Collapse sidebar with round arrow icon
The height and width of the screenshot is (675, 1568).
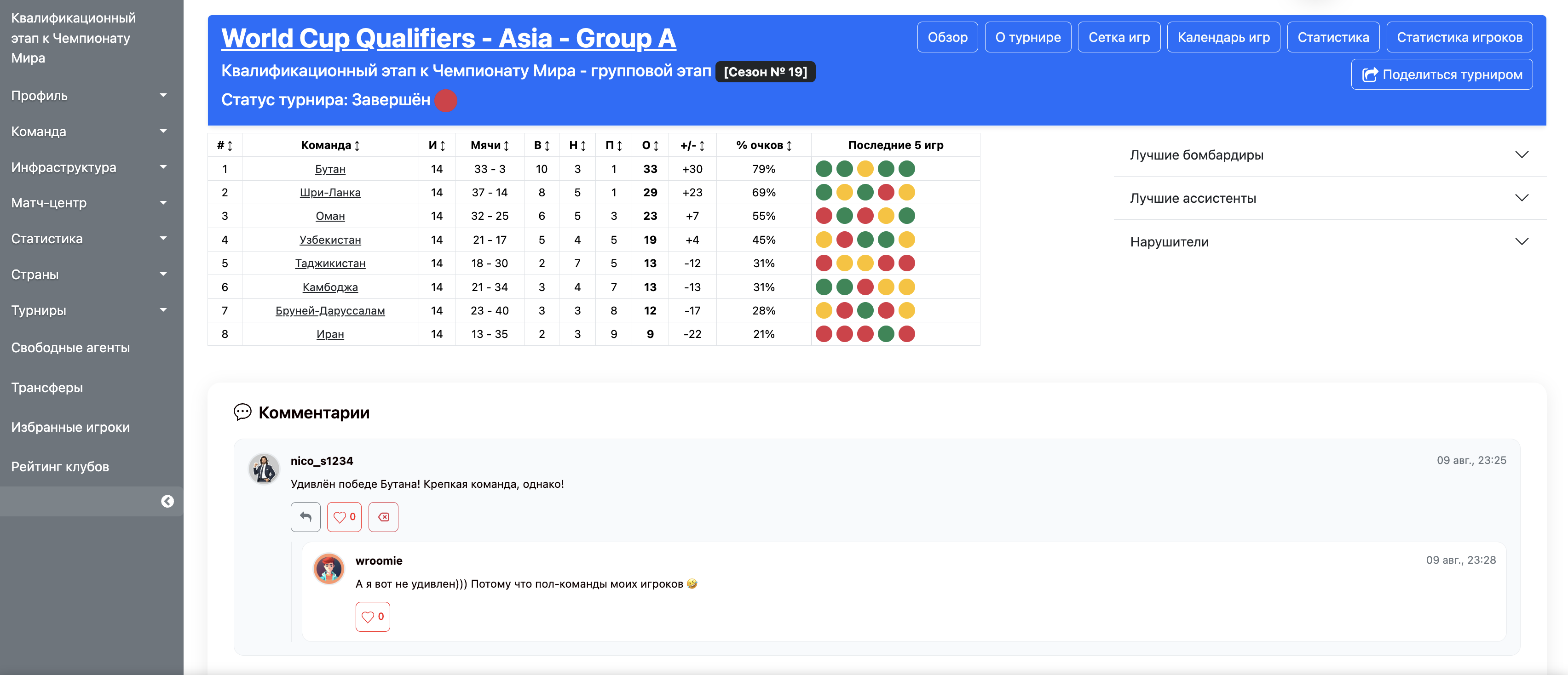click(167, 501)
